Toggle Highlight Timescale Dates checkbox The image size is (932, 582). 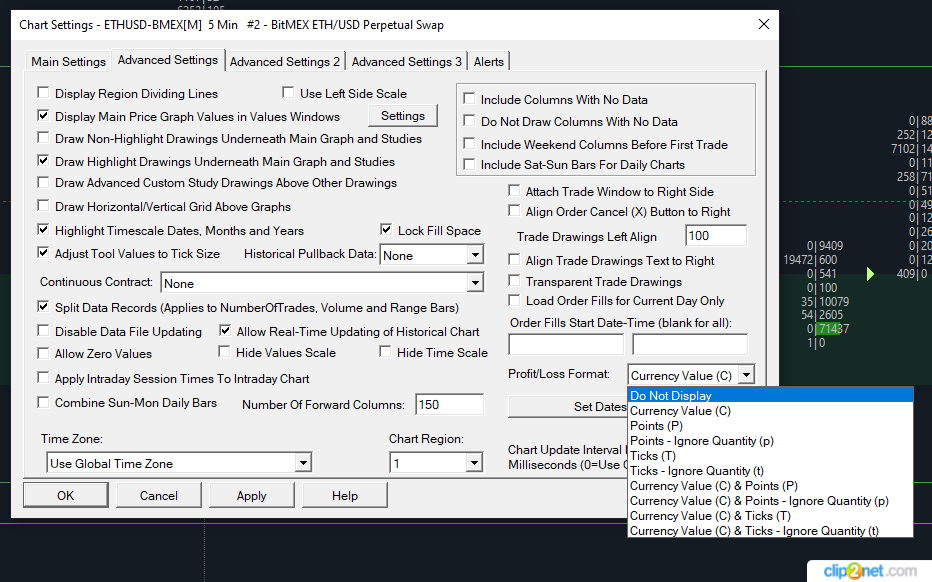click(x=43, y=229)
